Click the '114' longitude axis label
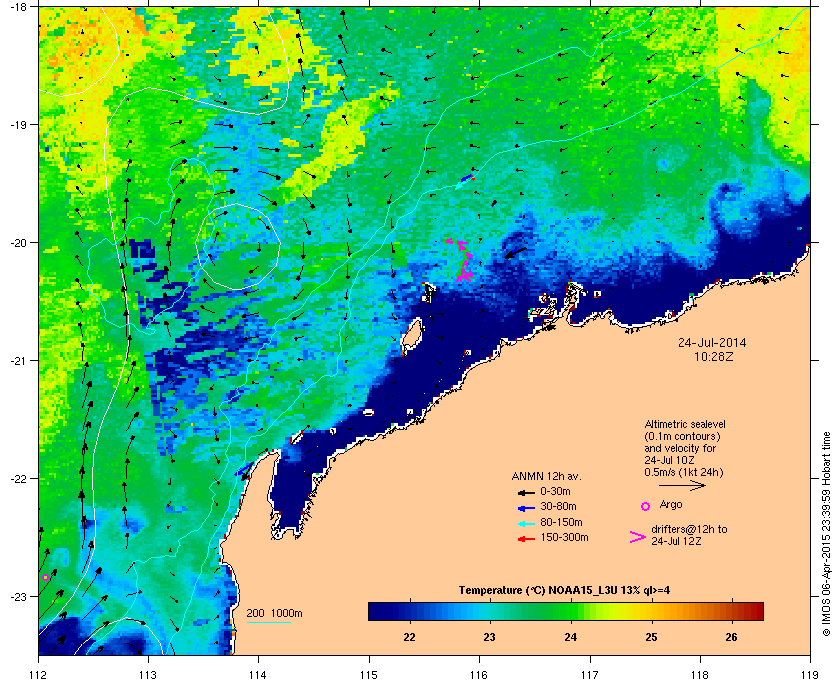The image size is (840, 680). tap(258, 675)
